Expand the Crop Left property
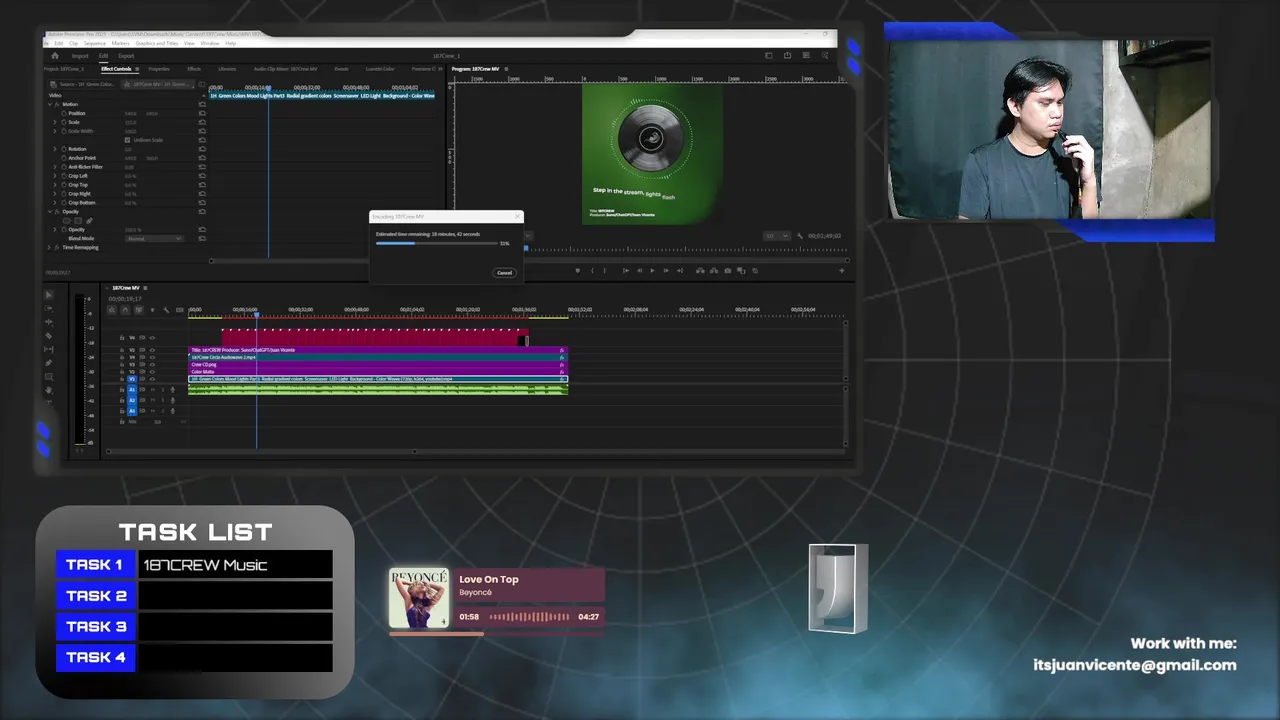This screenshot has width=1280, height=720. tap(54, 176)
